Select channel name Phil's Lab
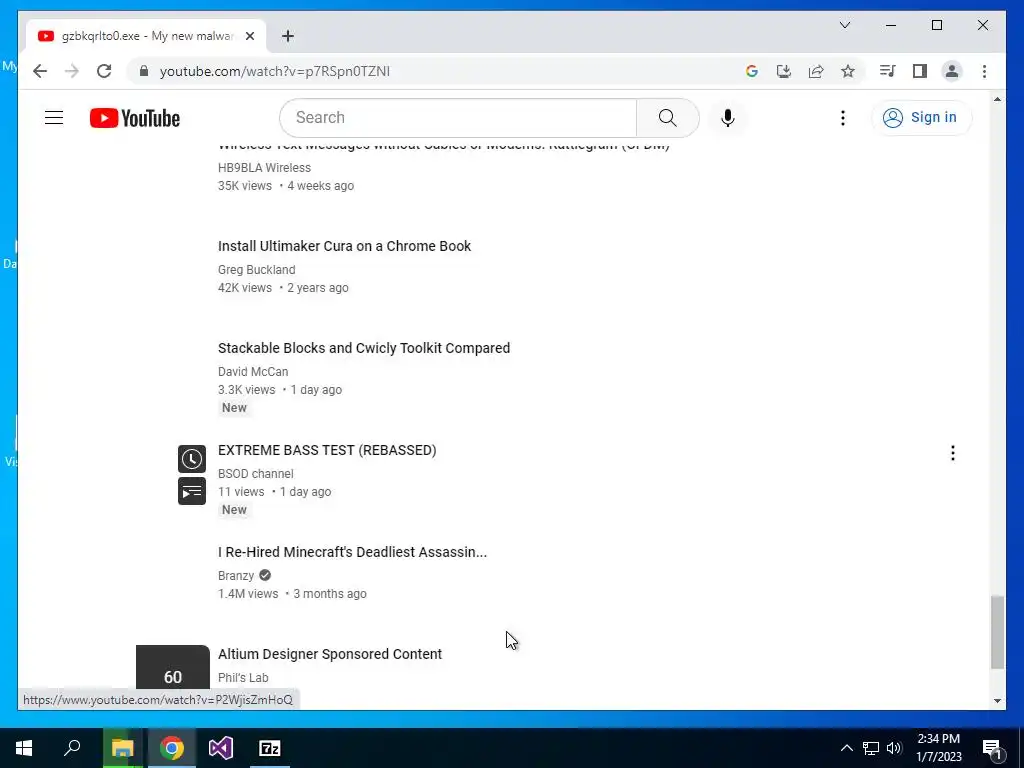Screen dimensions: 1024x768 (x=243, y=677)
